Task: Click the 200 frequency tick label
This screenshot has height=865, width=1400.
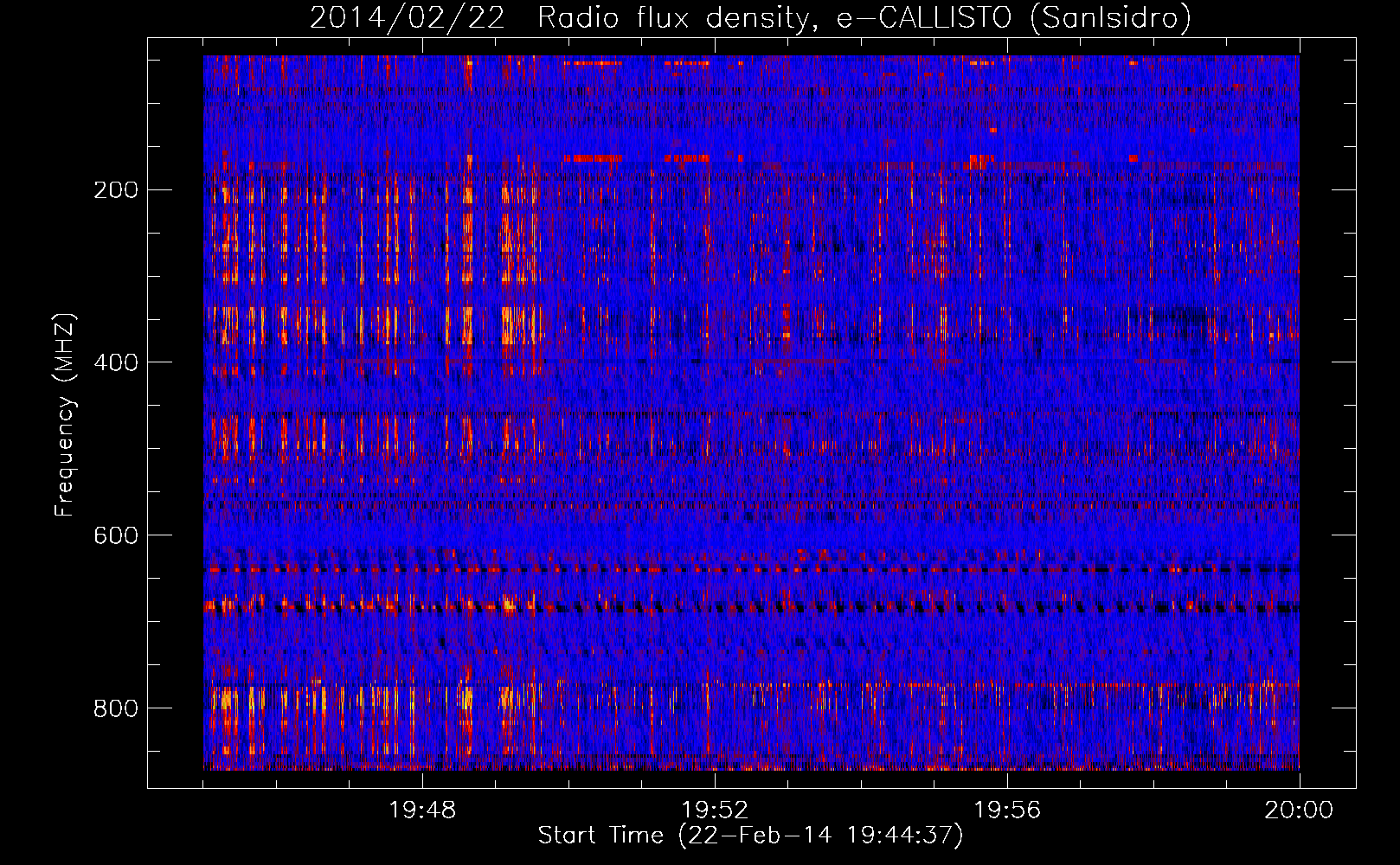Action: 116,190
